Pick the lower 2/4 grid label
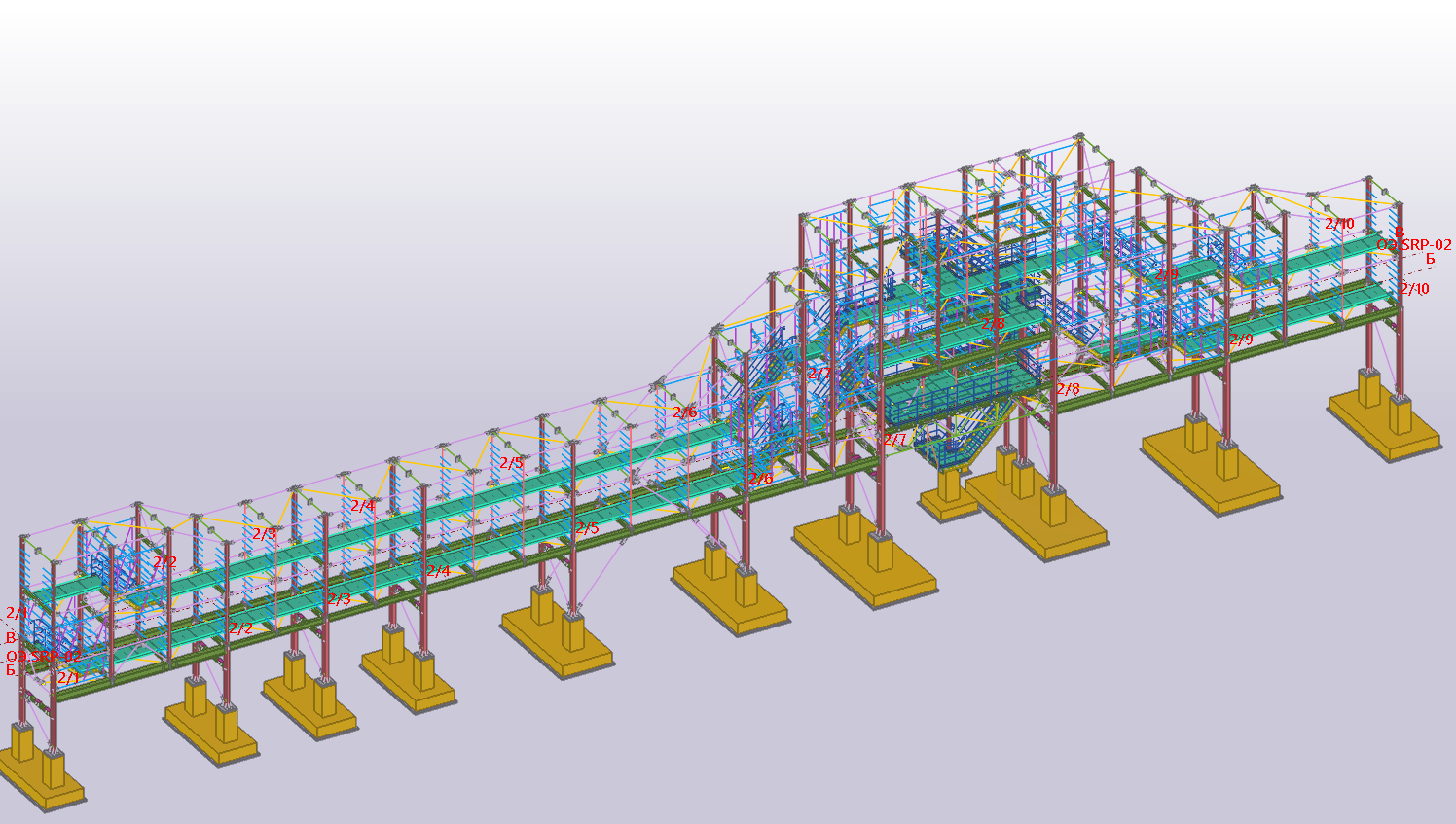Viewport: 1456px width, 824px height. coord(438,571)
